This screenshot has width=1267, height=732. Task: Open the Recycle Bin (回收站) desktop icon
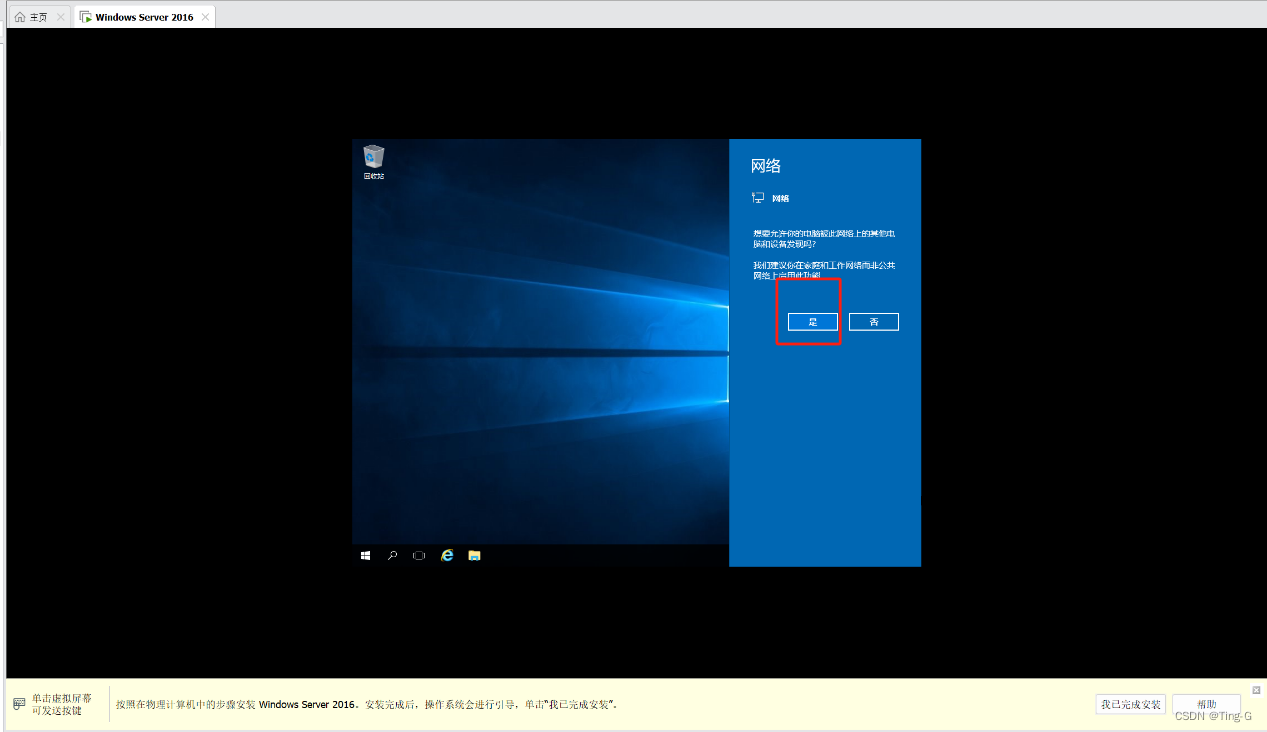pos(373,162)
